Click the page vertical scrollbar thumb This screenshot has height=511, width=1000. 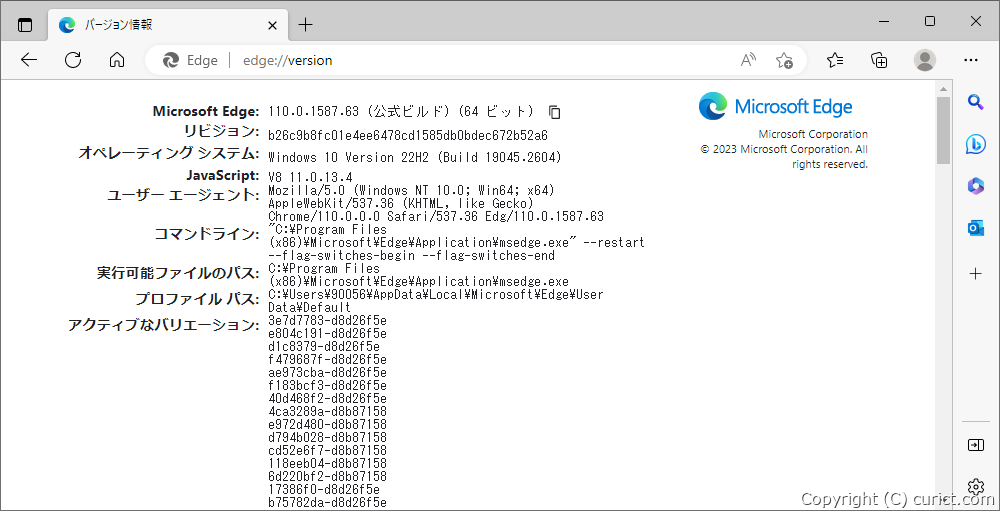[943, 131]
